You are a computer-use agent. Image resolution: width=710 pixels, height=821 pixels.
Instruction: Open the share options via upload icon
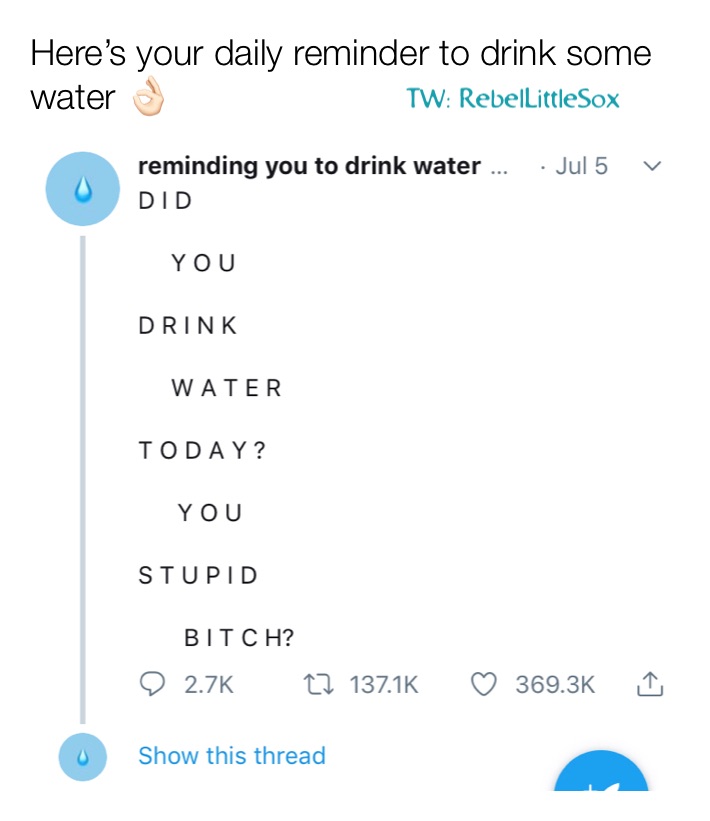pos(651,684)
